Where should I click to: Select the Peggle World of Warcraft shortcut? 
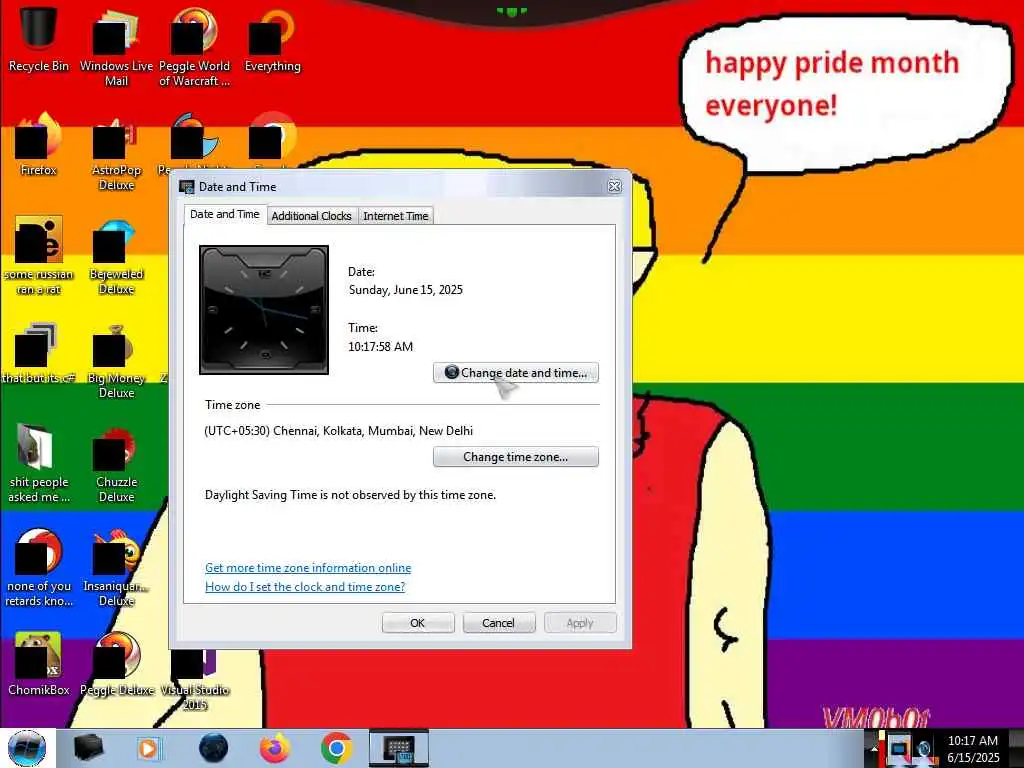(x=194, y=47)
